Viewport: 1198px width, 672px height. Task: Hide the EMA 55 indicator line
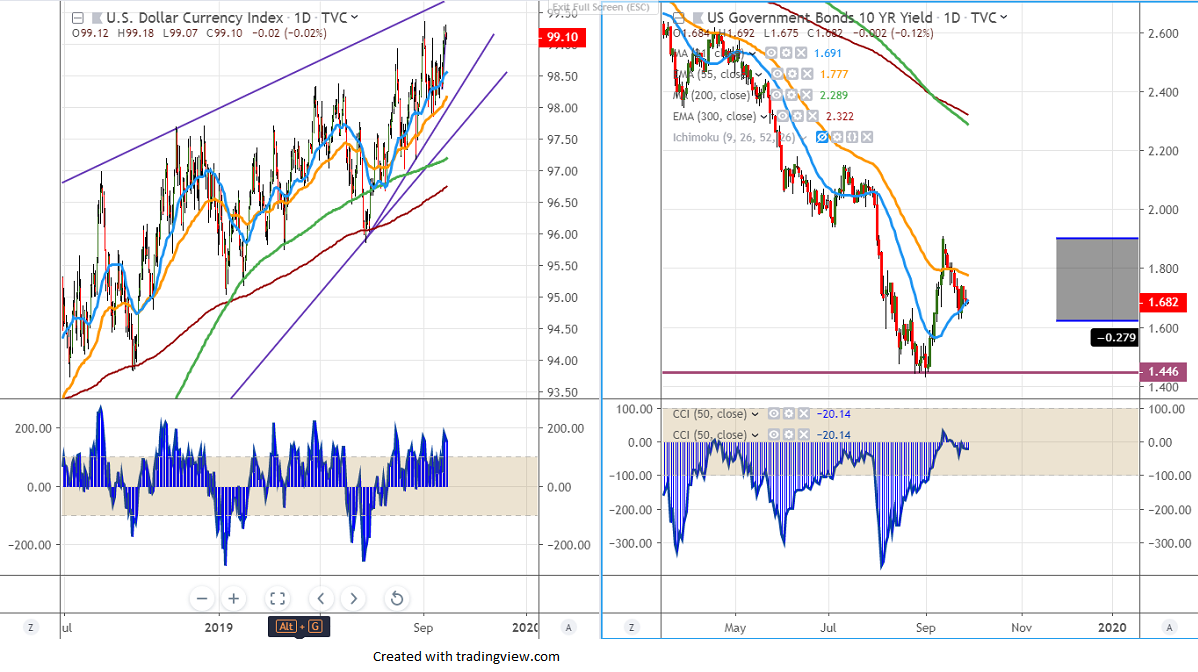pos(778,74)
